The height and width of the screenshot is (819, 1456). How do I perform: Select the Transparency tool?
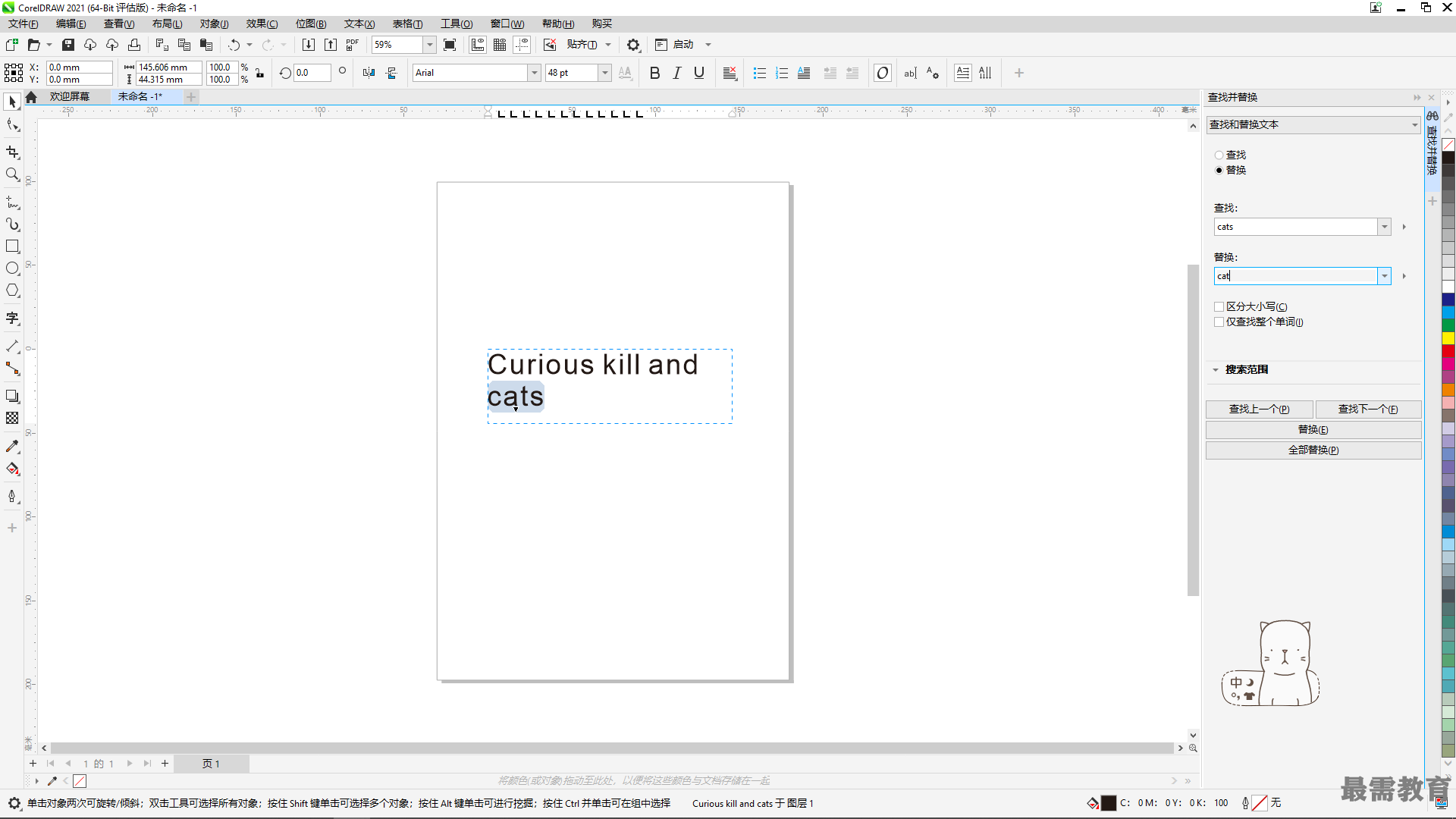12,418
